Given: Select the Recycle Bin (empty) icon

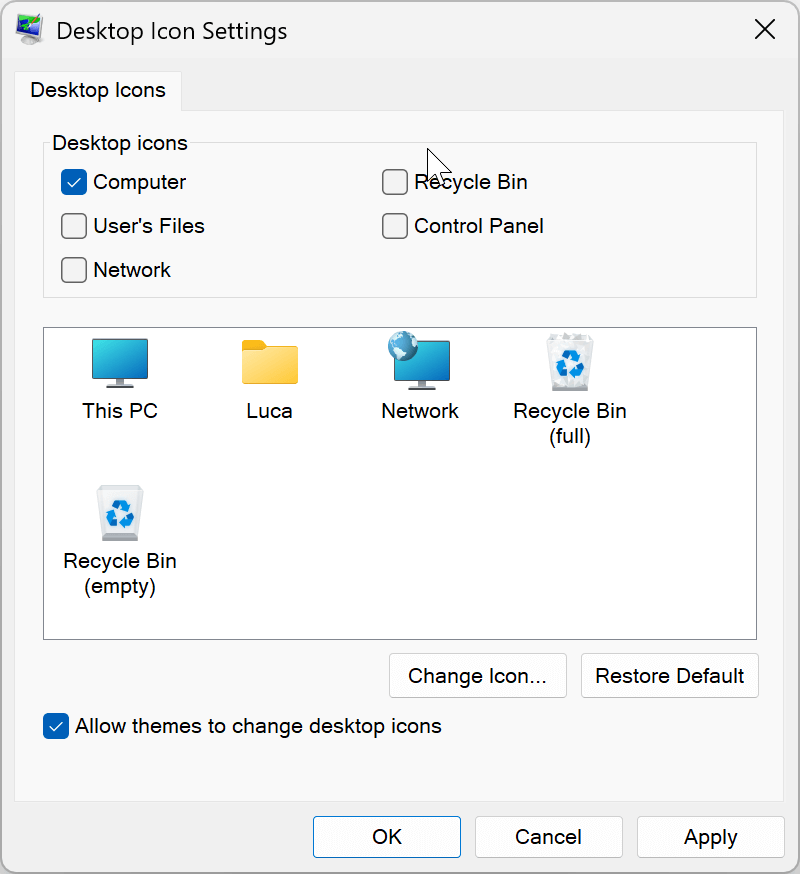Looking at the screenshot, I should pos(119,513).
